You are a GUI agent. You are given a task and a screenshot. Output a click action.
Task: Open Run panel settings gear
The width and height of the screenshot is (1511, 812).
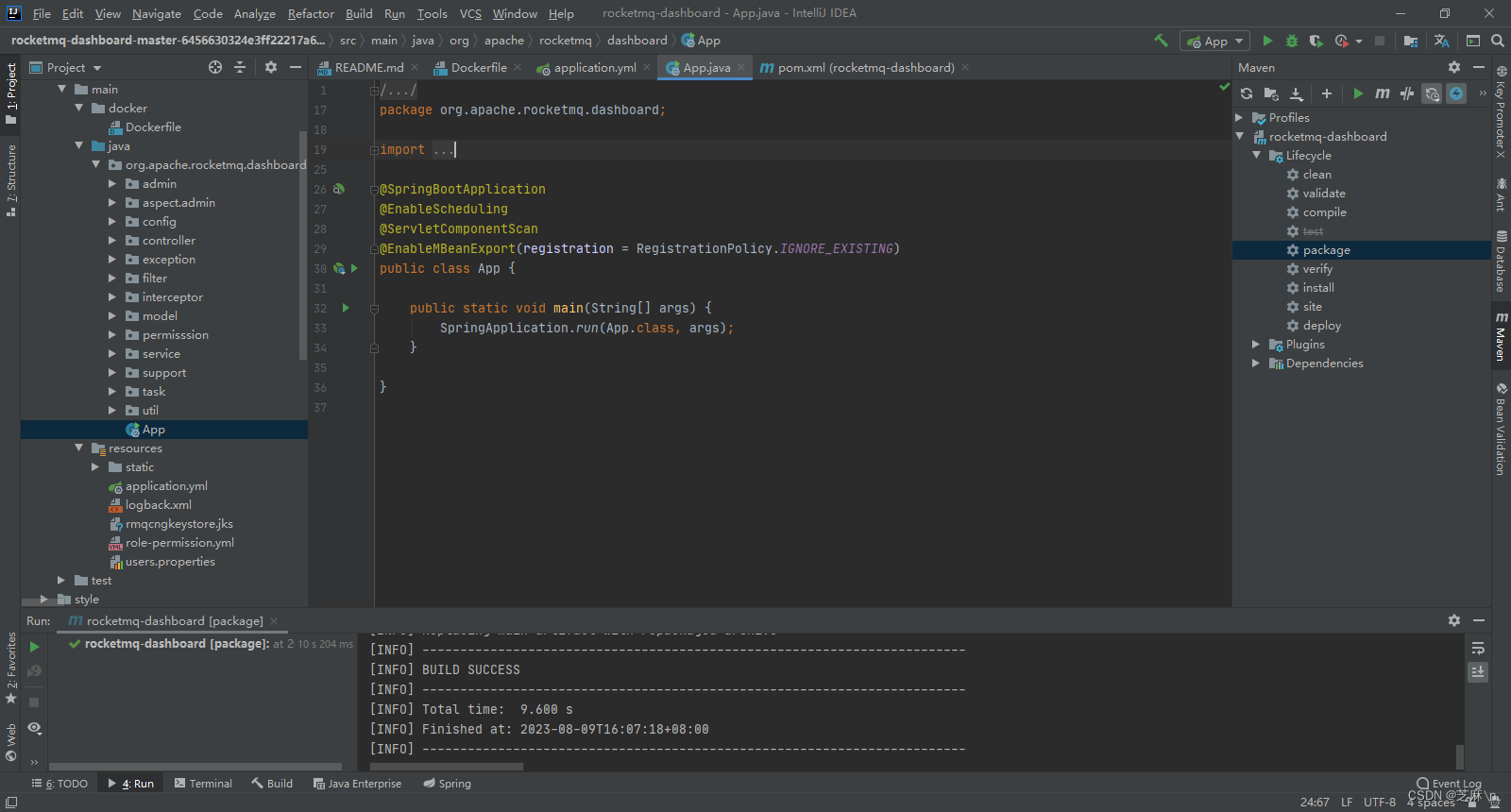(1454, 620)
